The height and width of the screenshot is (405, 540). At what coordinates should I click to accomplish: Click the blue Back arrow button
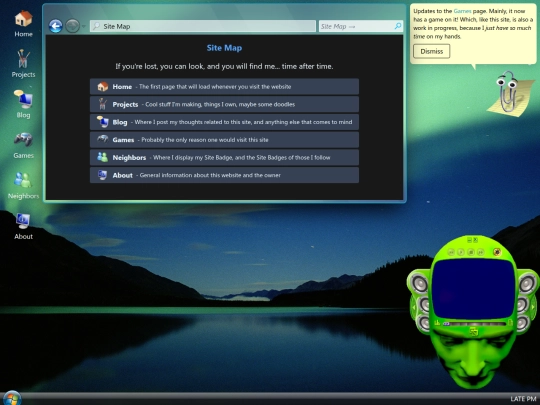55,26
